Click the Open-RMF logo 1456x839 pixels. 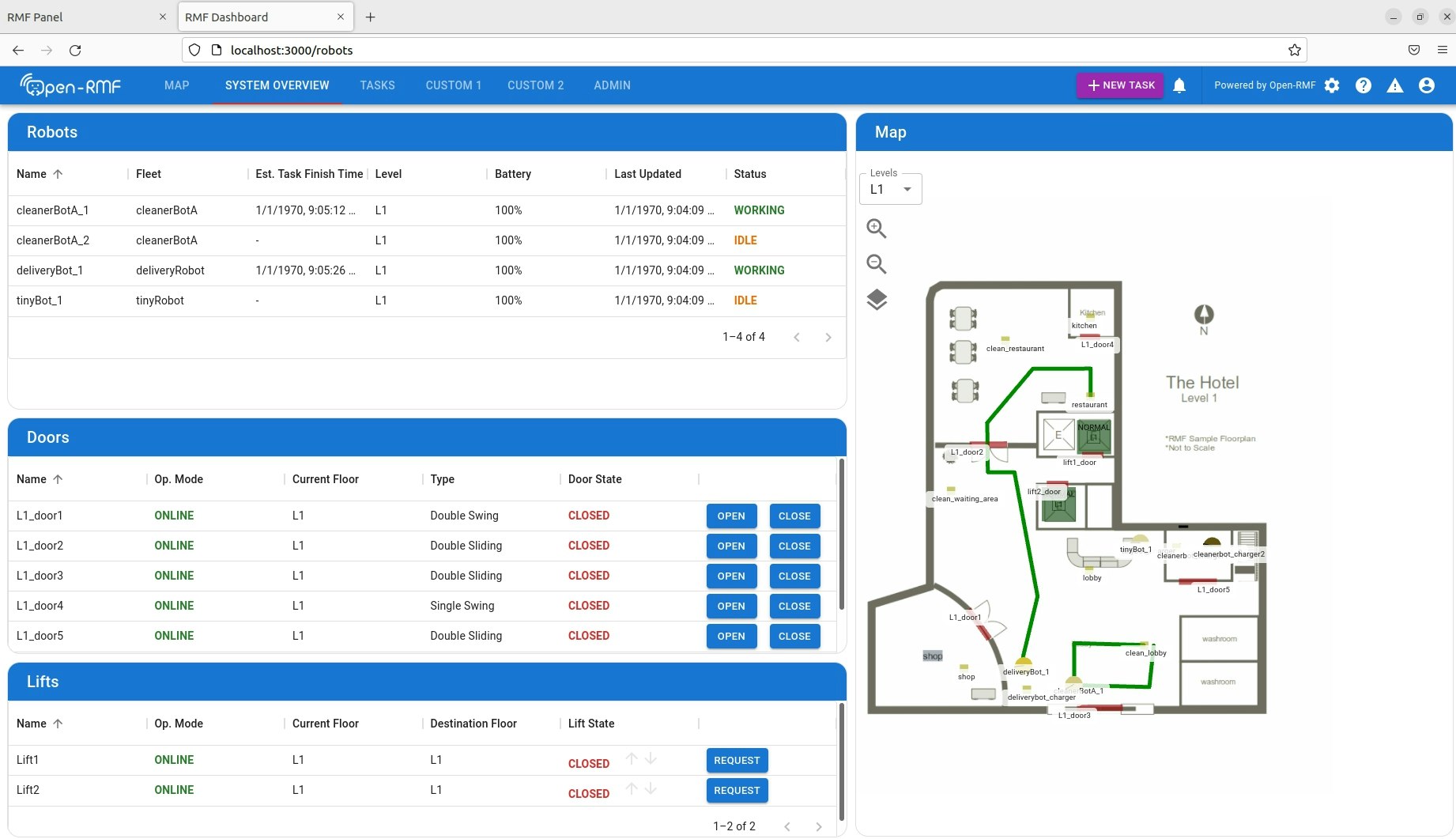coord(70,85)
